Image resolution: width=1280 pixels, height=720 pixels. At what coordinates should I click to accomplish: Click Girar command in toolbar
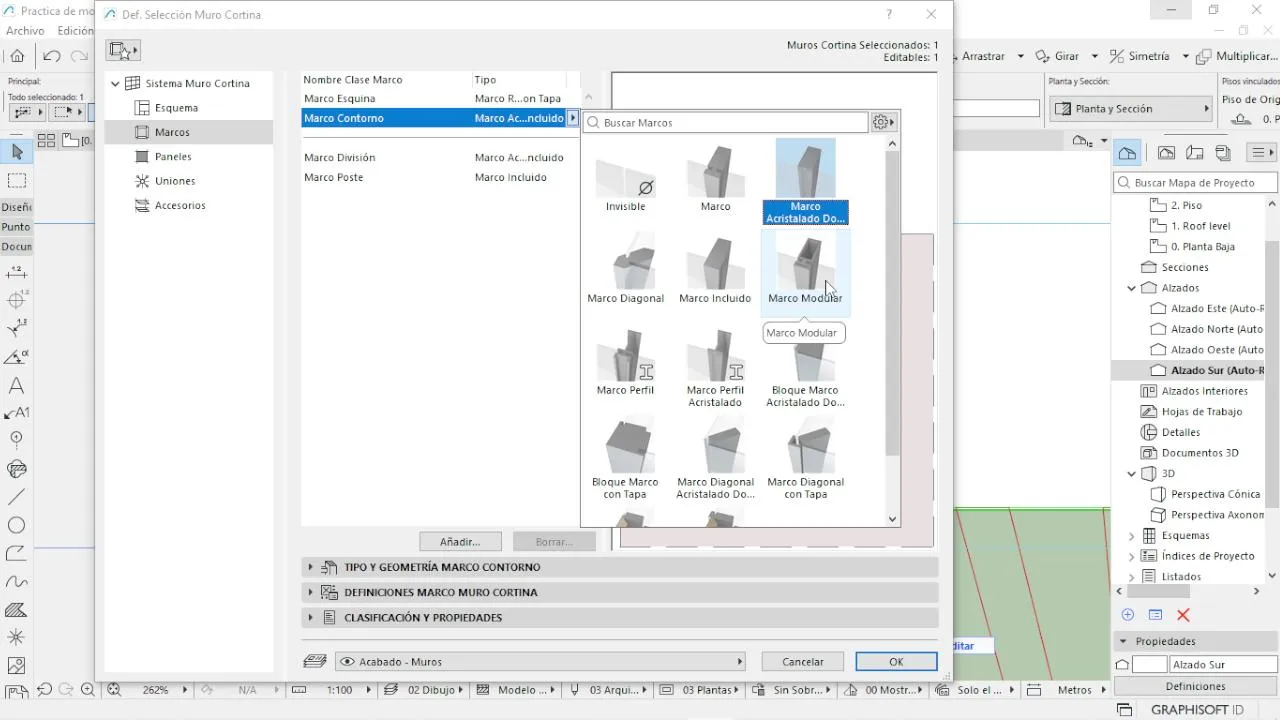(1058, 56)
